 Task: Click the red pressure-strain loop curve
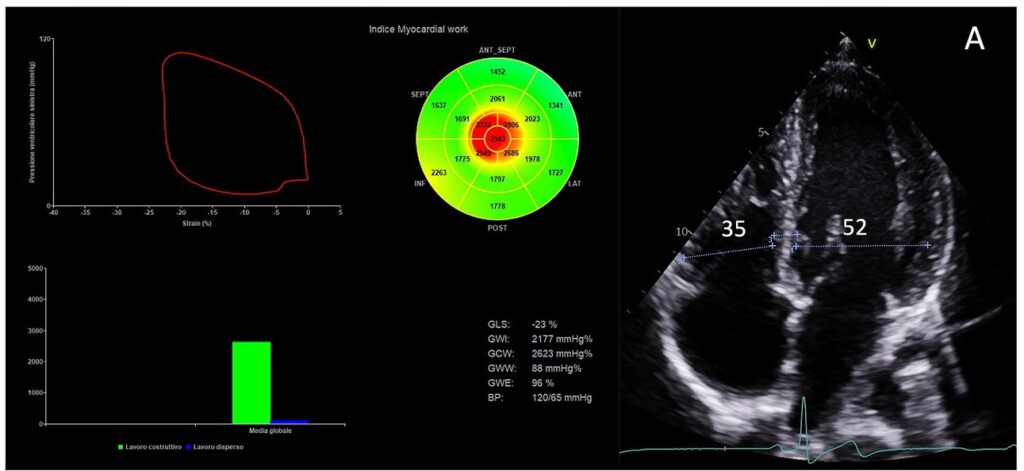tap(162, 100)
